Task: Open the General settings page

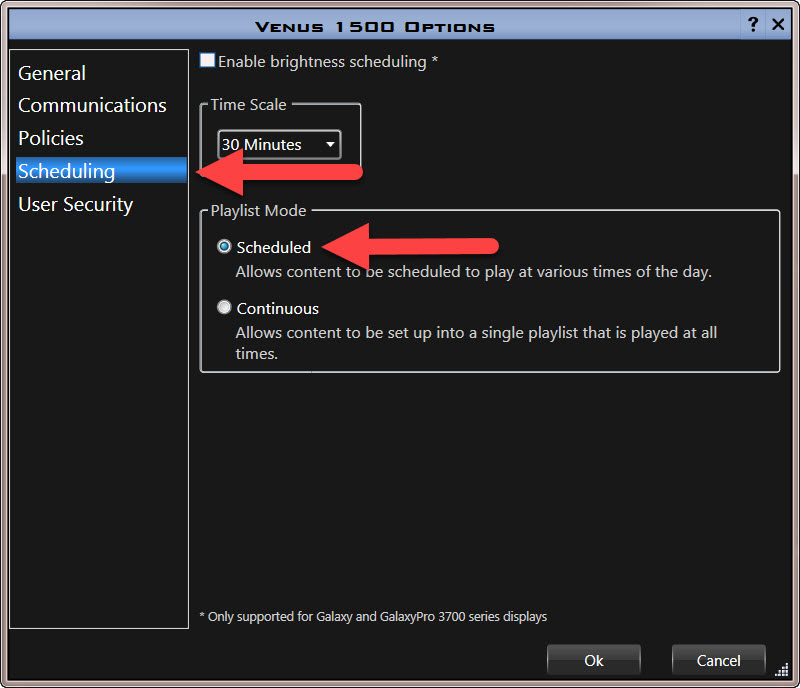Action: pos(52,73)
